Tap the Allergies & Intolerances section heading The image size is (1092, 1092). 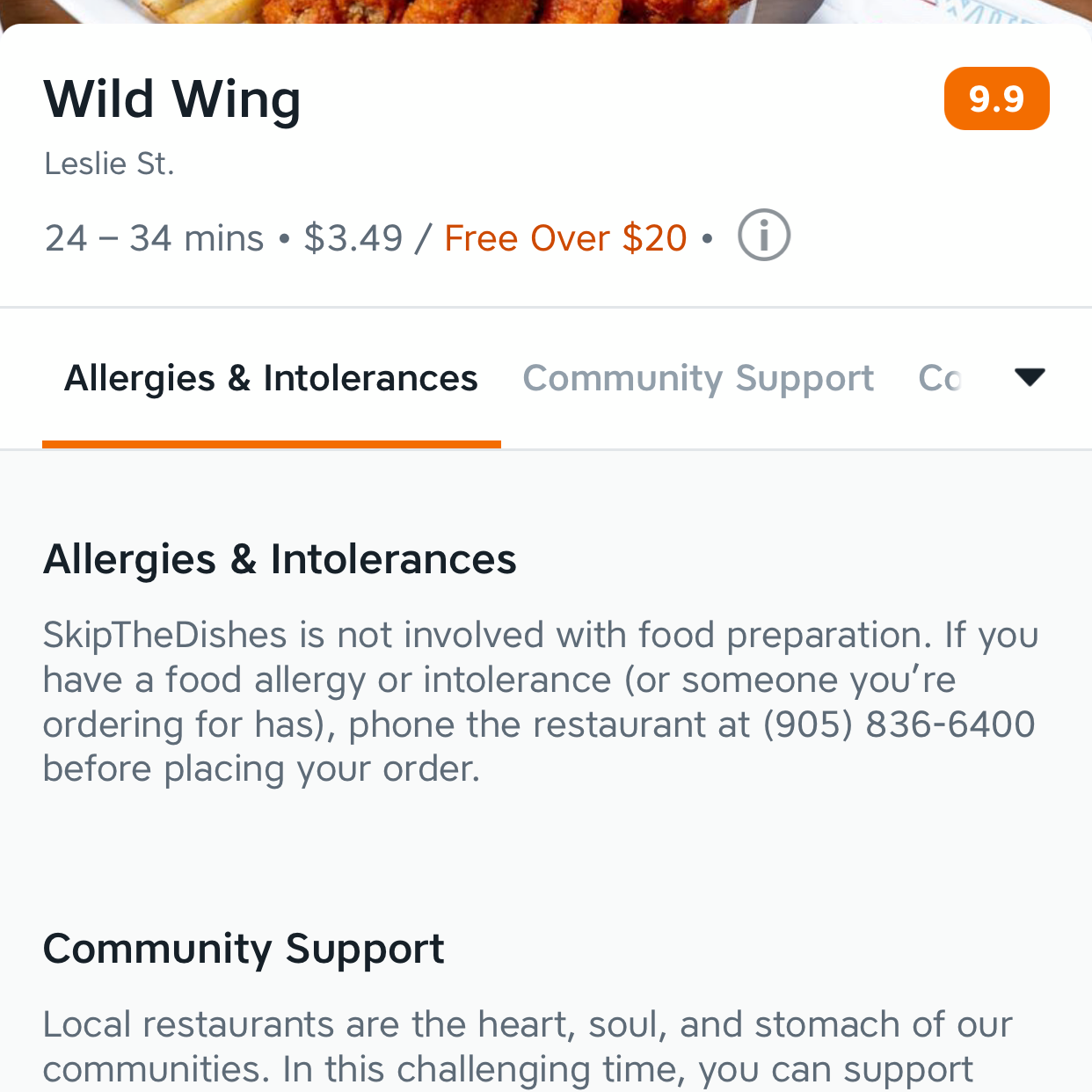click(x=280, y=559)
